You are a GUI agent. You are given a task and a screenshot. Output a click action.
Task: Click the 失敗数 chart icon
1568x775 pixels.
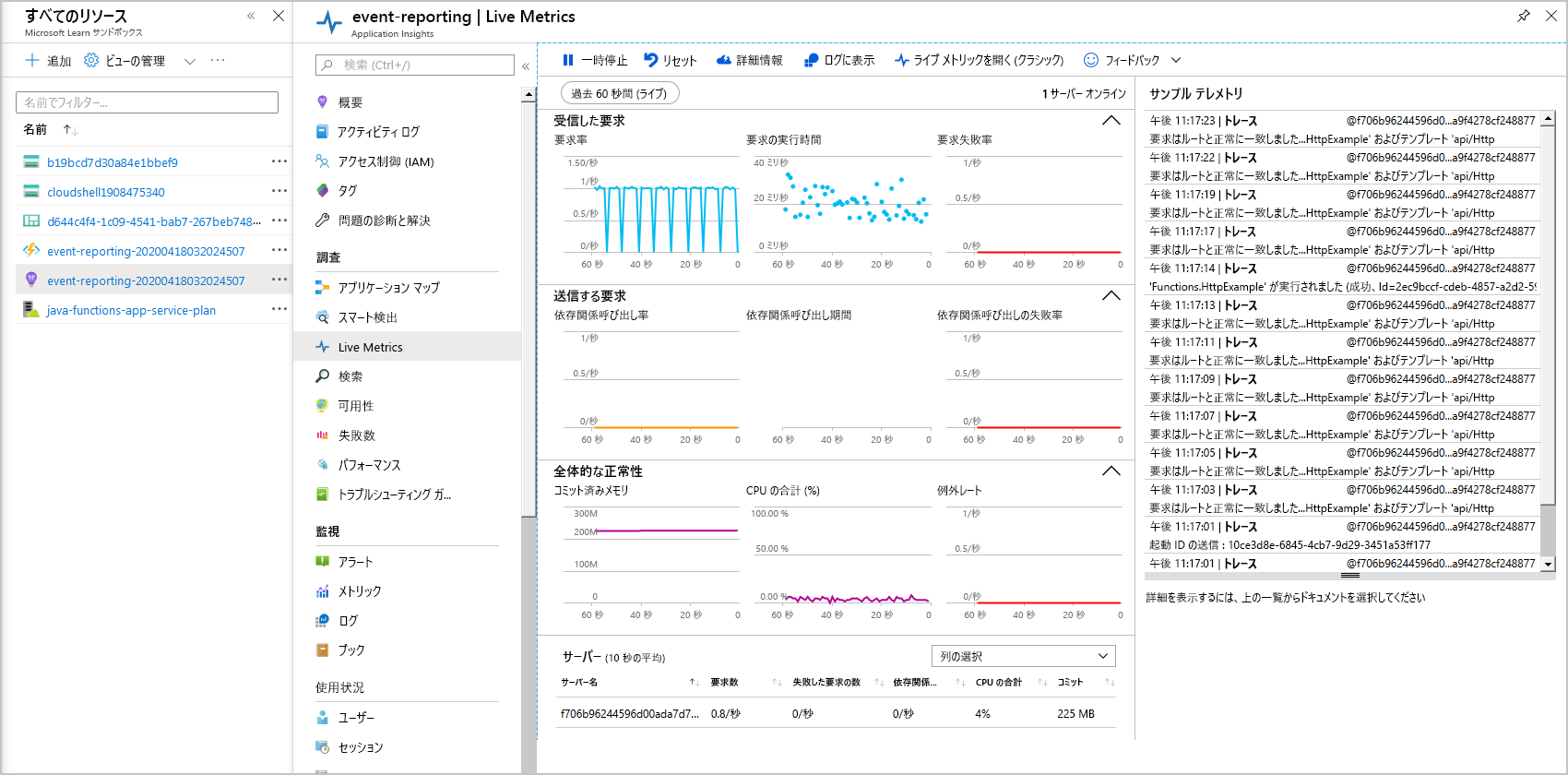coord(322,435)
